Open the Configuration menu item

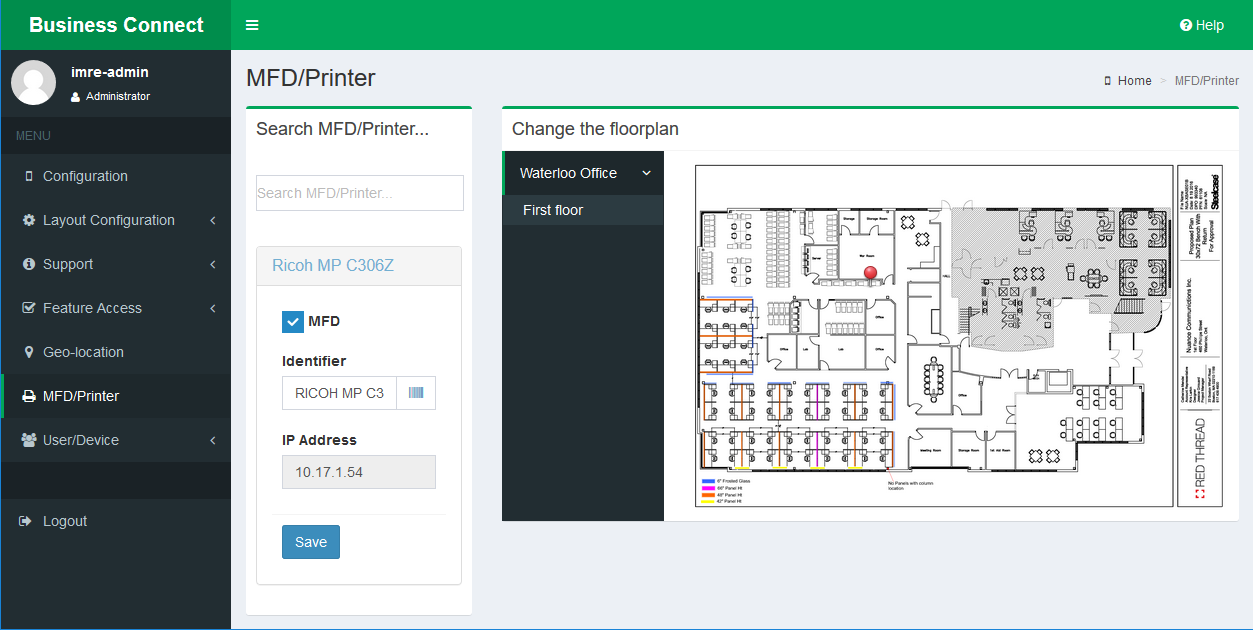[x=85, y=176]
